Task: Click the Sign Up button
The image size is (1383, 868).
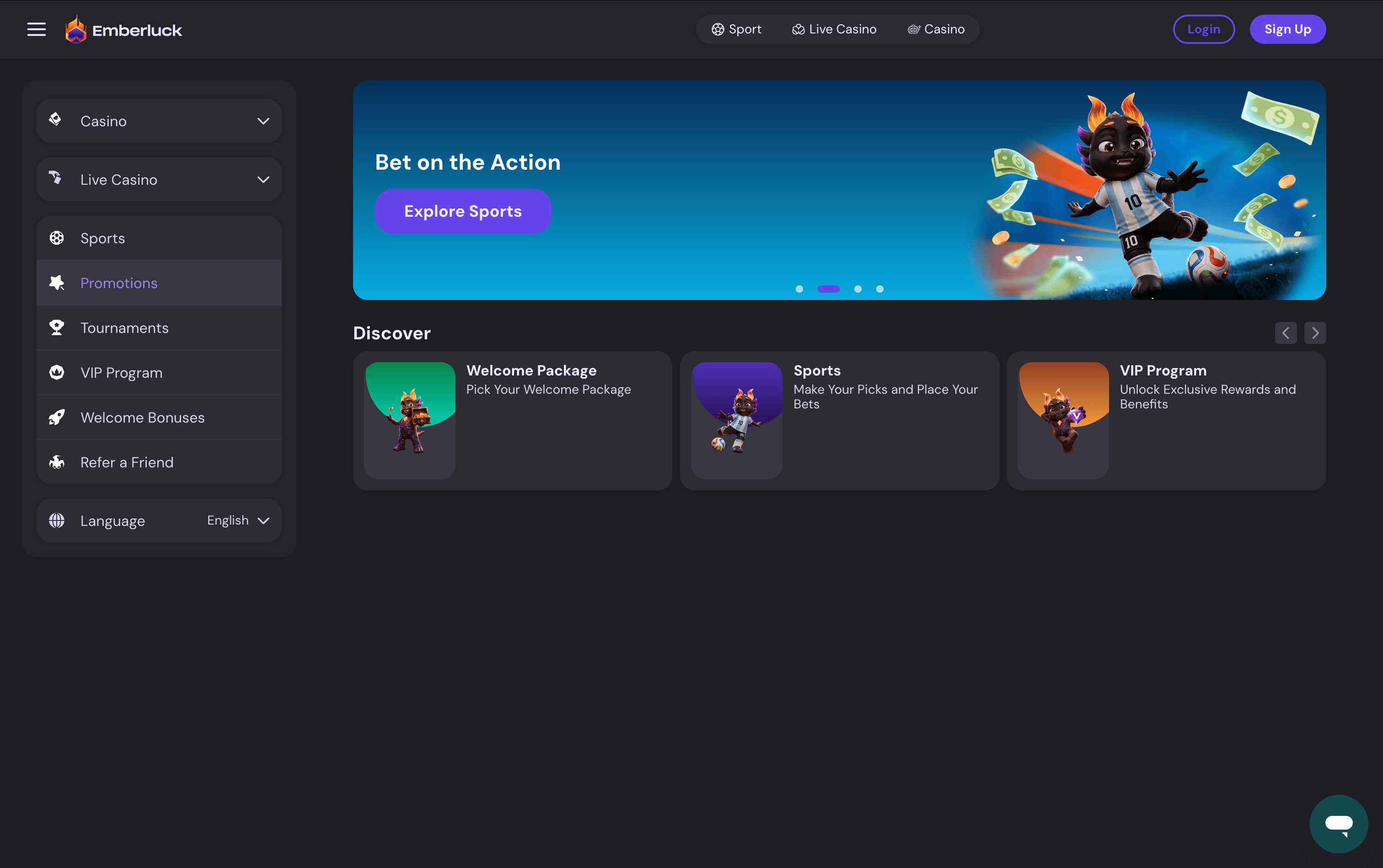Action: click(1287, 29)
